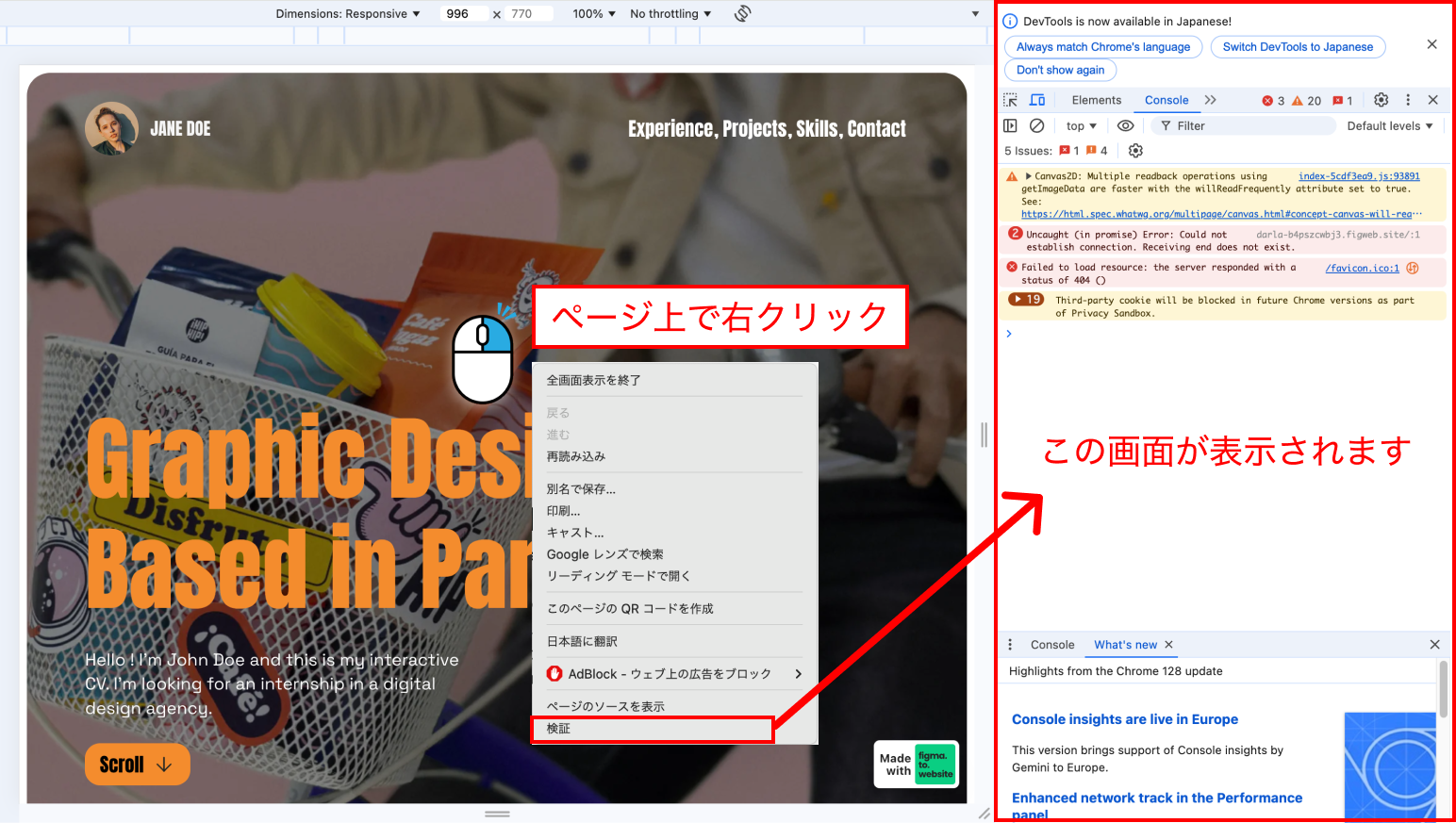This screenshot has height=823, width=1456.
Task: Toggle the device toolbar icon
Action: [x=1037, y=100]
